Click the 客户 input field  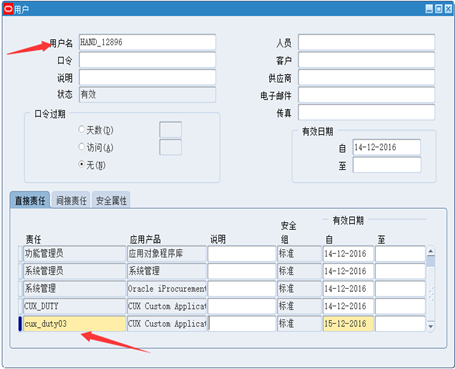click(x=366, y=60)
